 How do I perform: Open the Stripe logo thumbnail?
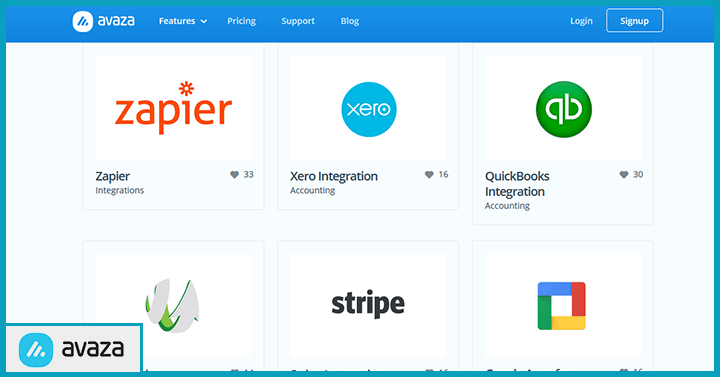pos(368,305)
